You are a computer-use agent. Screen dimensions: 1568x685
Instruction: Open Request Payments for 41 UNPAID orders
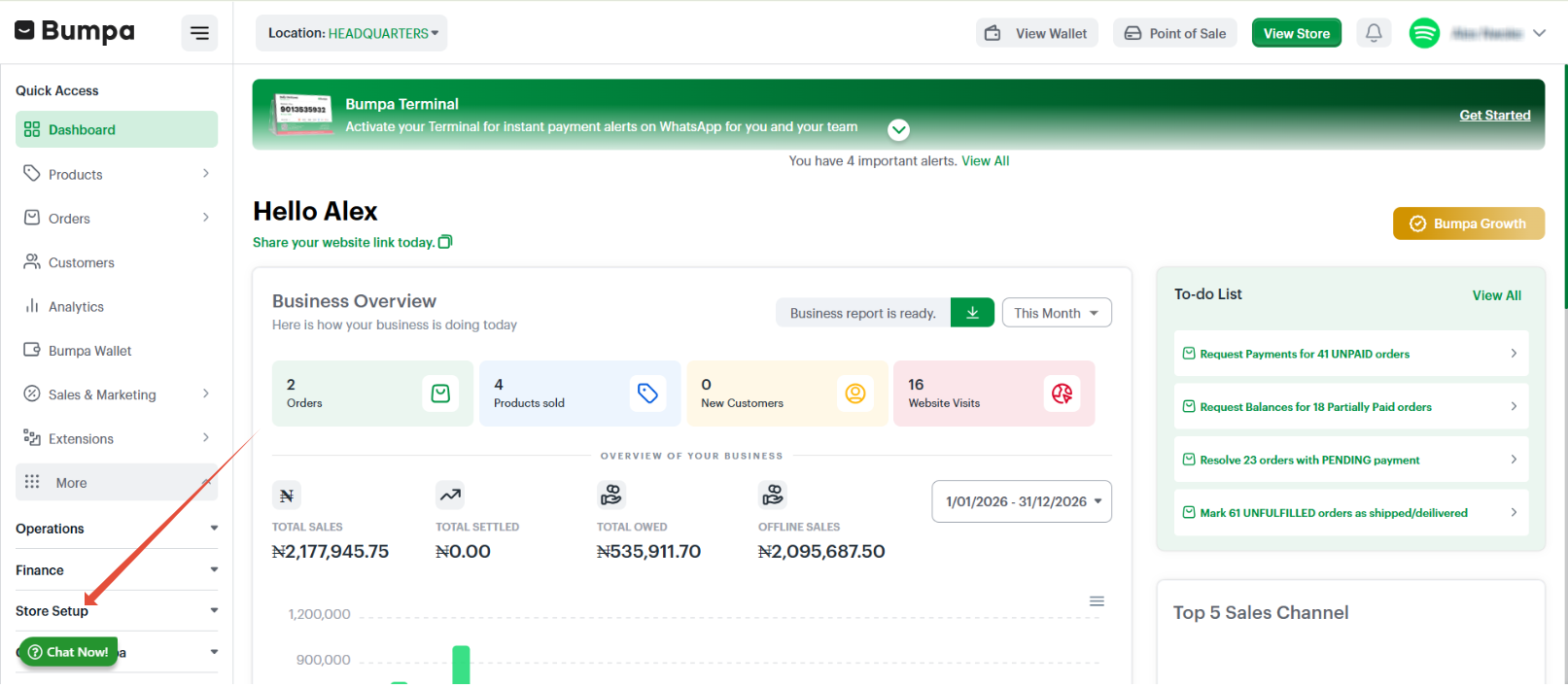(x=1351, y=354)
